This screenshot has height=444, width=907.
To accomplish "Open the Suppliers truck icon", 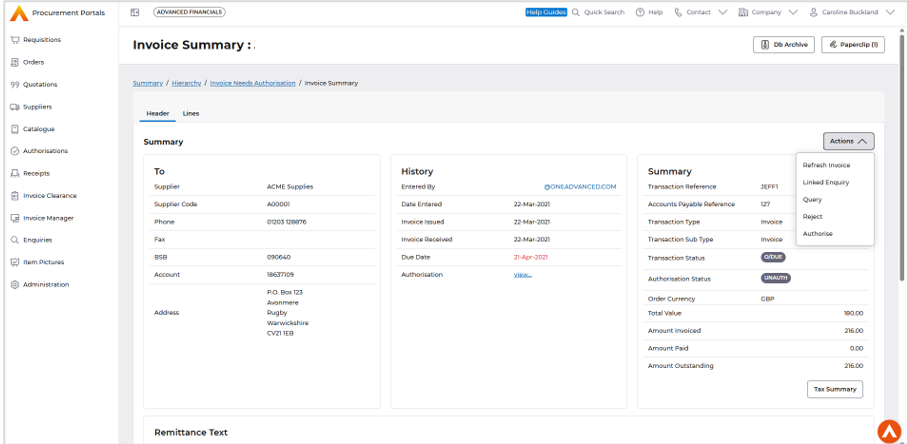I will point(15,107).
